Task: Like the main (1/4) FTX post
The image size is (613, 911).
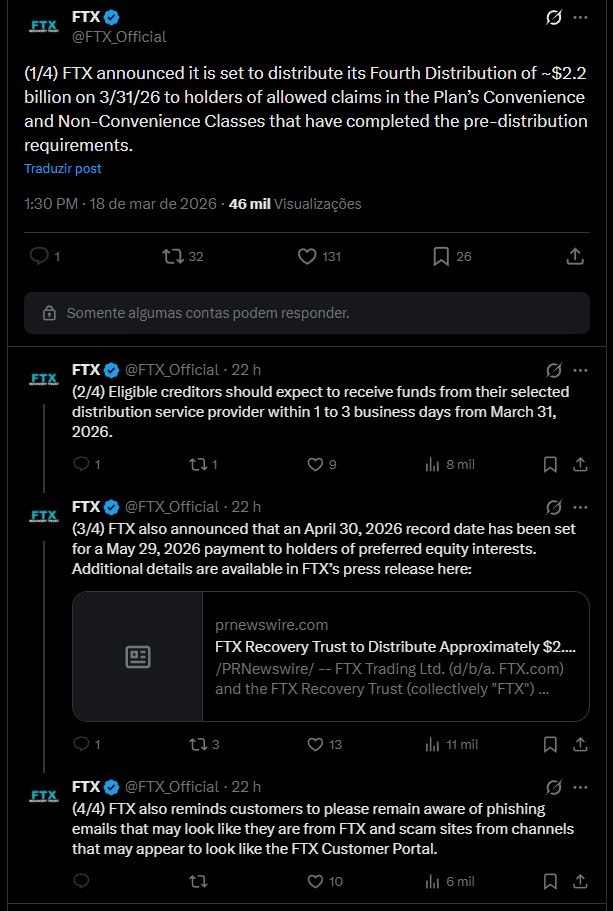Action: click(x=308, y=256)
